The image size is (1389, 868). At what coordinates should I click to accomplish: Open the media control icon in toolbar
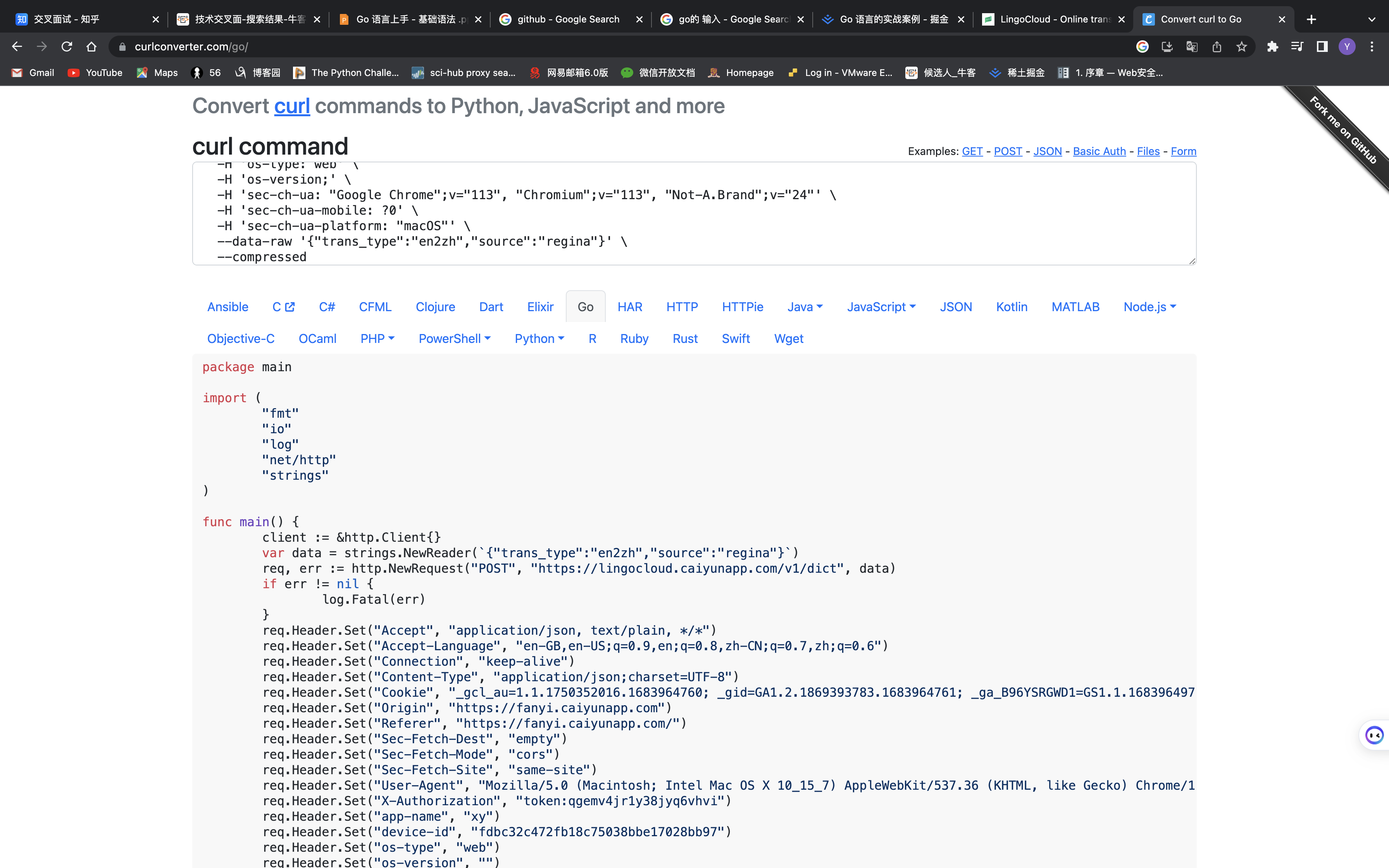[x=1297, y=46]
